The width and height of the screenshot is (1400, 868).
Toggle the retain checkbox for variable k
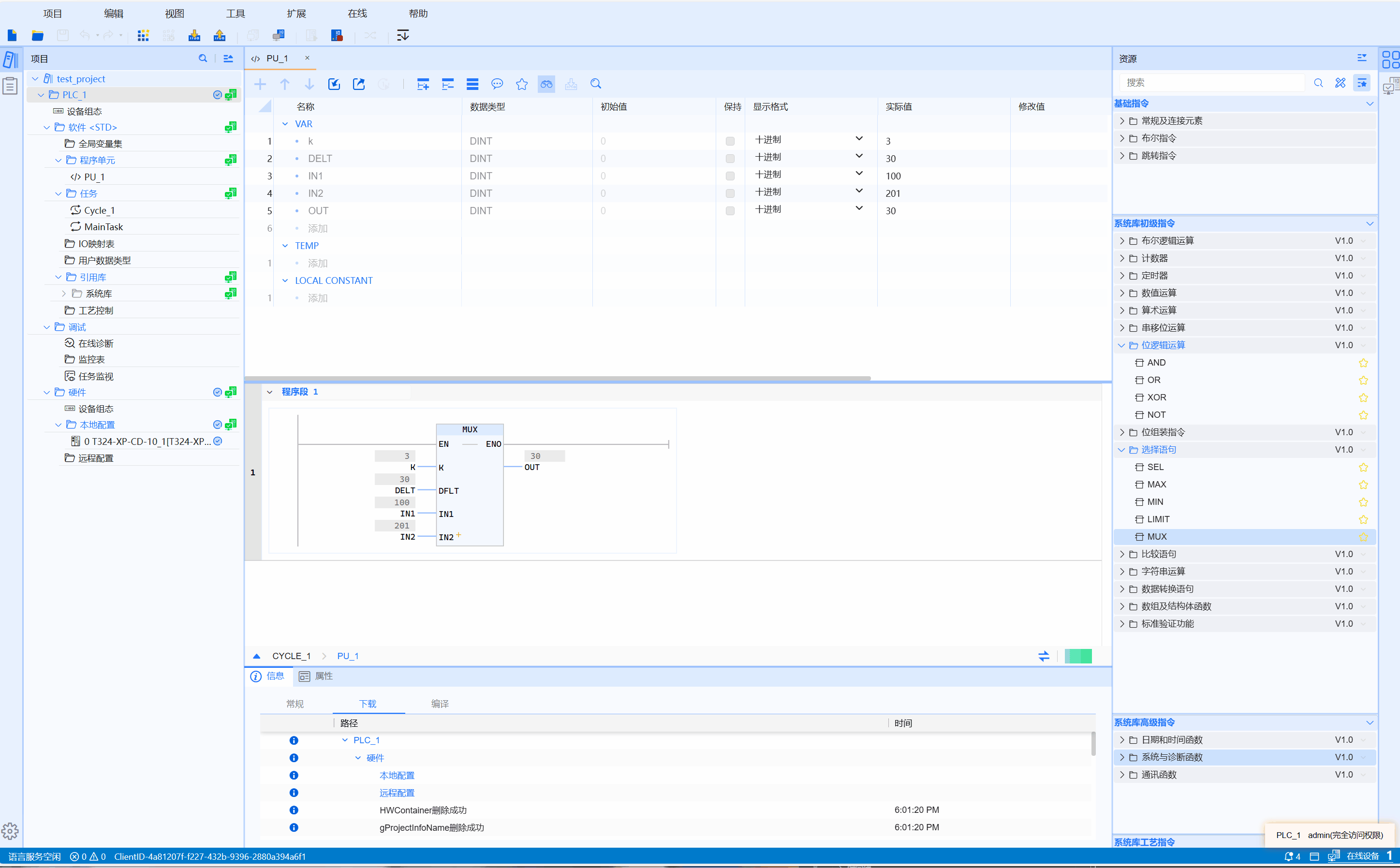(730, 141)
